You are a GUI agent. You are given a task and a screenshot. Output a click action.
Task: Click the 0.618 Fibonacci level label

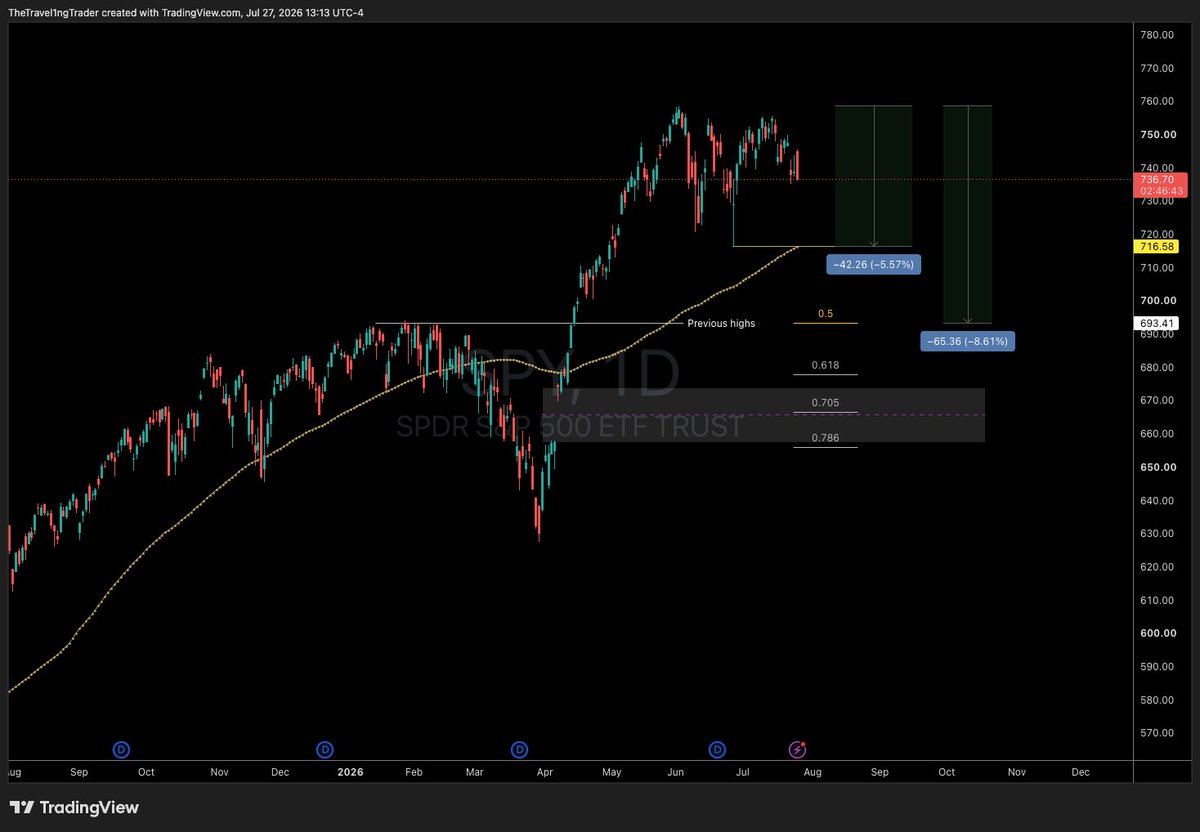[x=825, y=366]
